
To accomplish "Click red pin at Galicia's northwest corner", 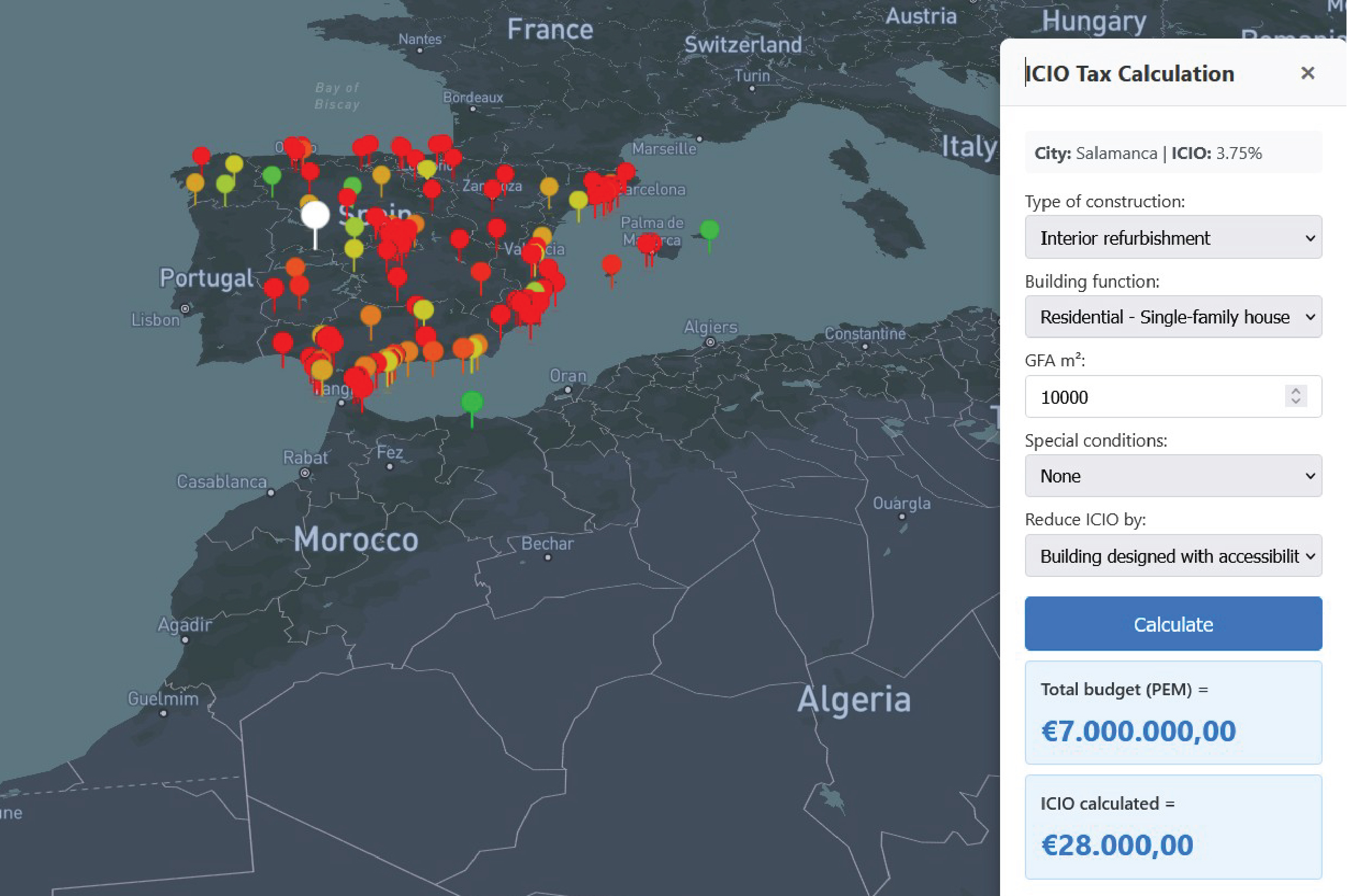I will click(201, 155).
